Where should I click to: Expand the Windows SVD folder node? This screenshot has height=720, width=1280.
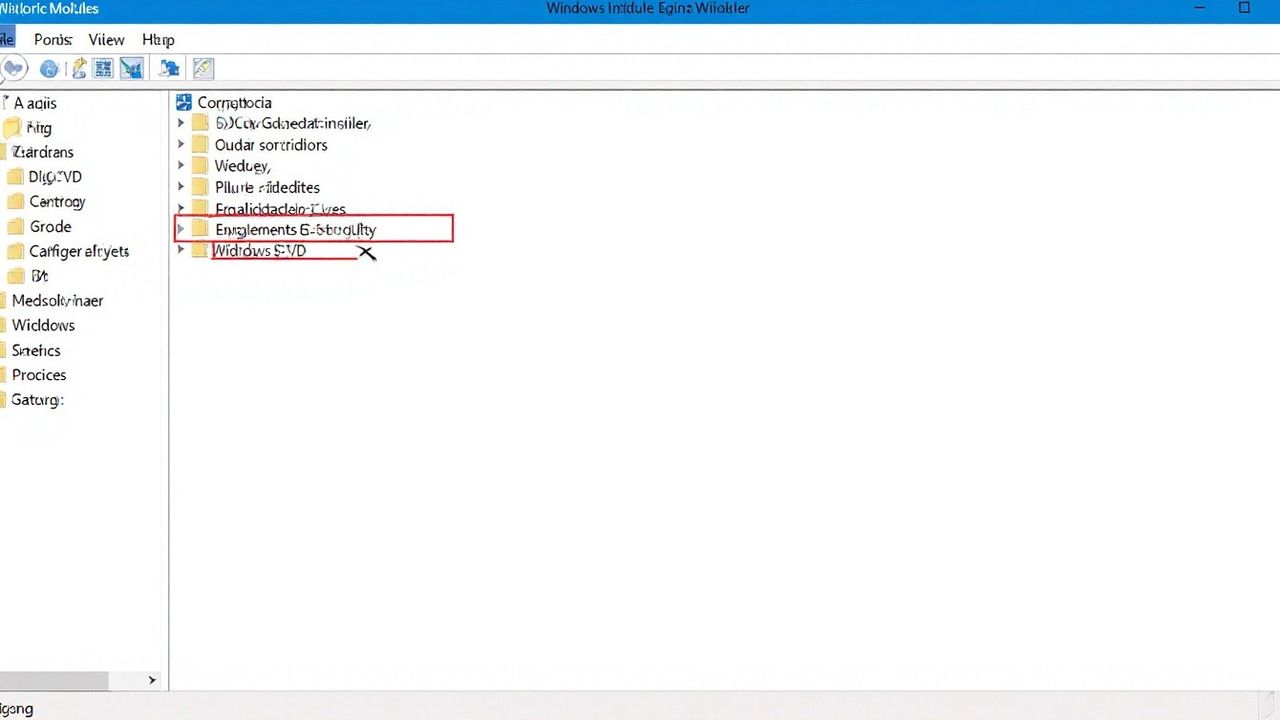point(181,250)
